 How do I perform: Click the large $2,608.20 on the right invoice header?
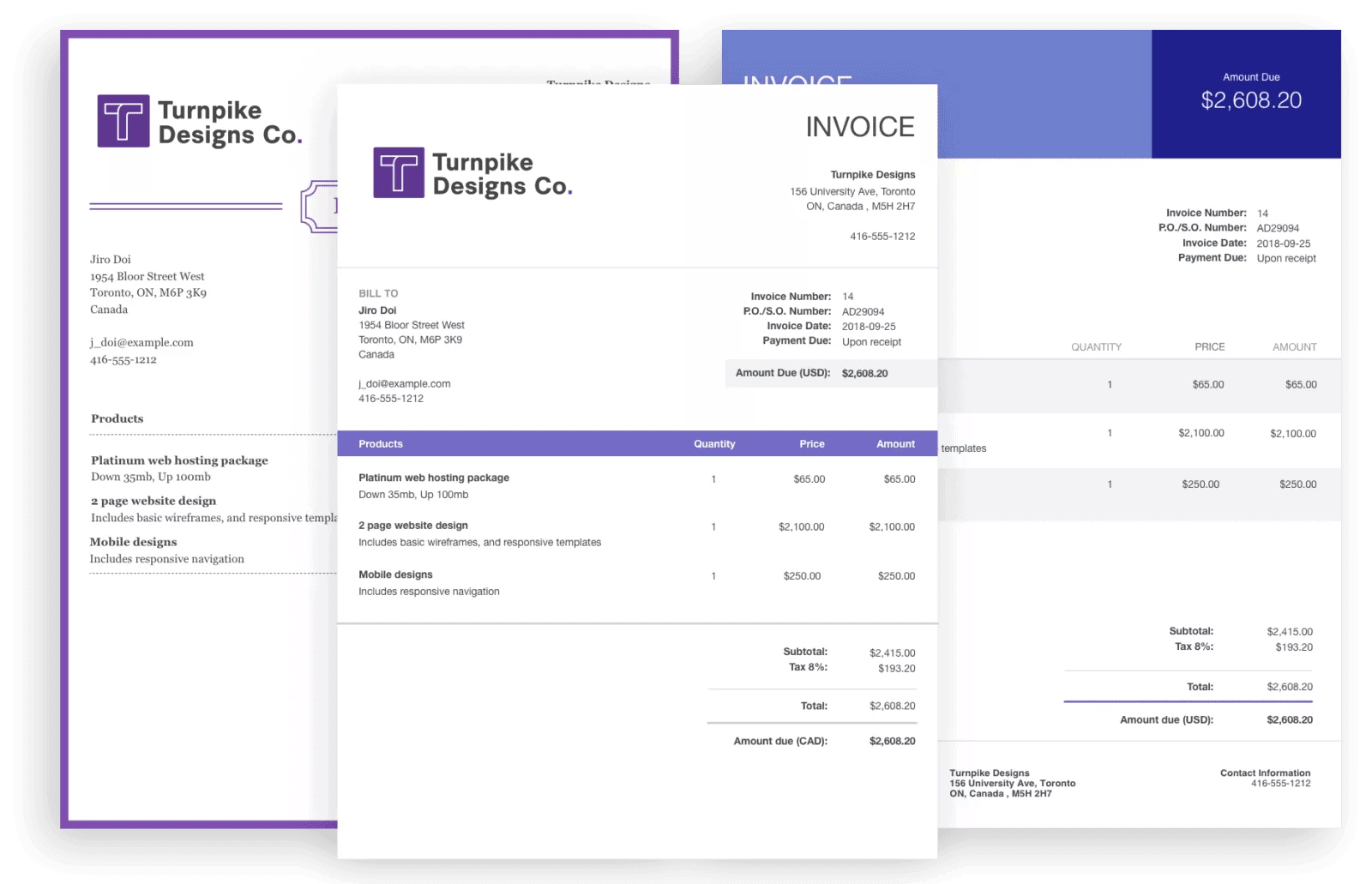pos(1251,100)
